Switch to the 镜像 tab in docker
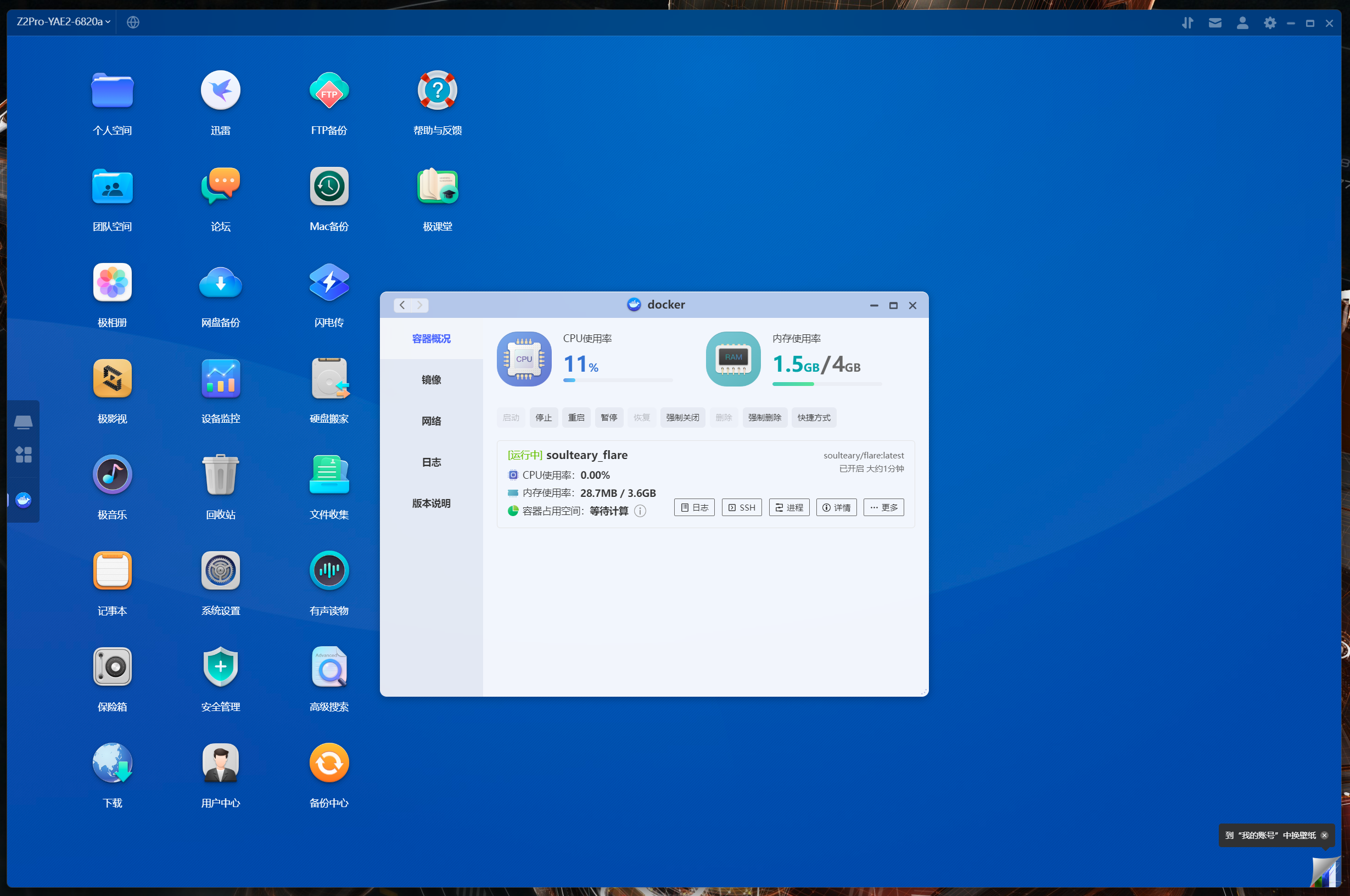The width and height of the screenshot is (1350, 896). 432,380
